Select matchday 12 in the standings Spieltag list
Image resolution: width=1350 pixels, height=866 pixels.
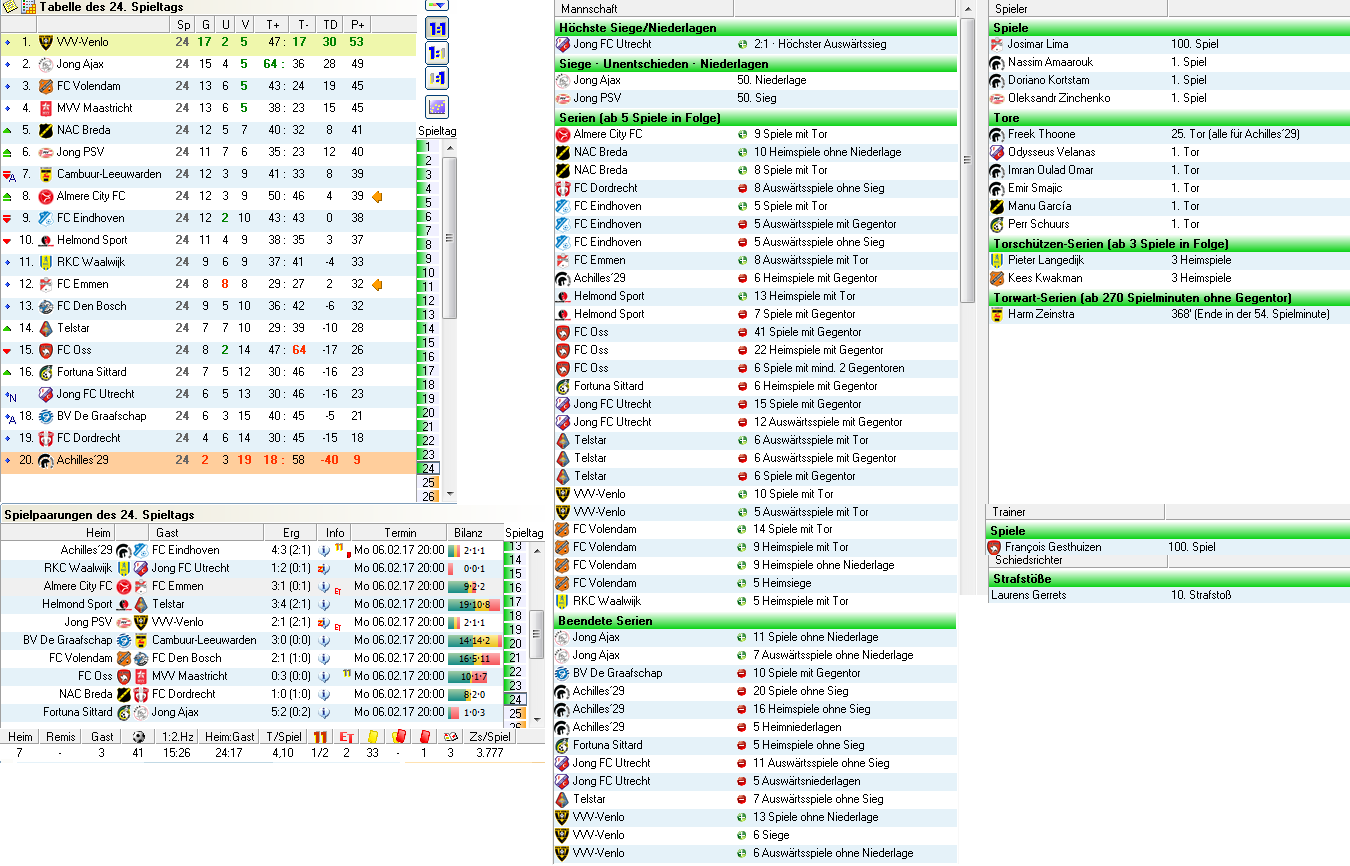427,300
